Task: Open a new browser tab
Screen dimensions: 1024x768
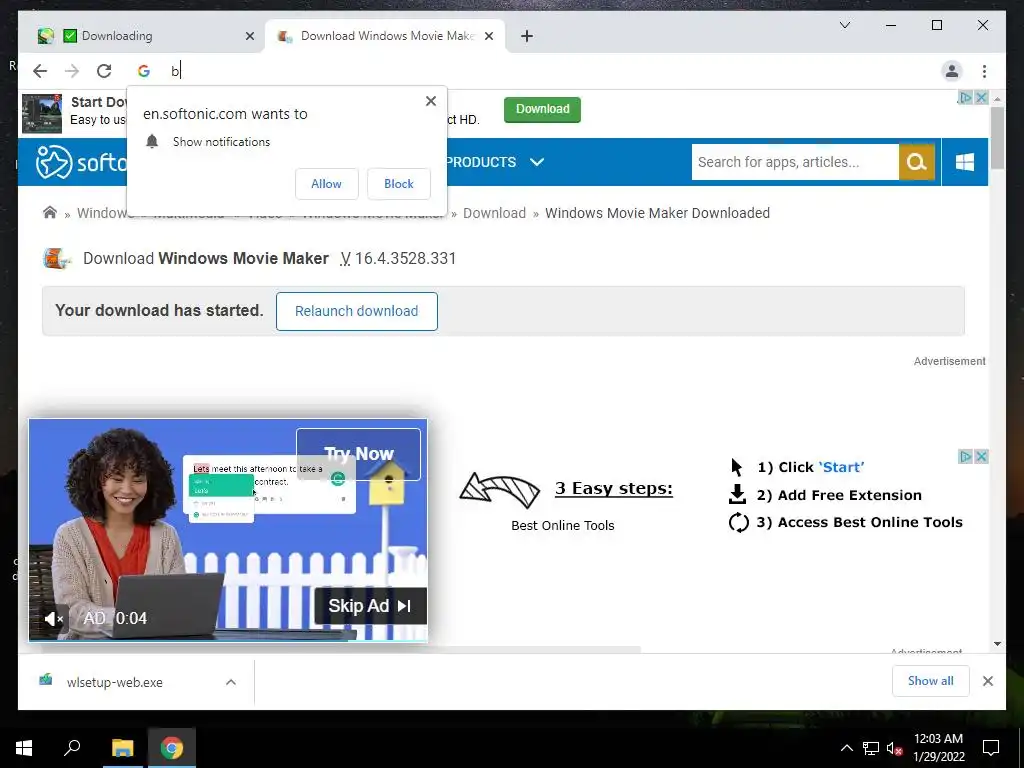Action: [x=527, y=36]
